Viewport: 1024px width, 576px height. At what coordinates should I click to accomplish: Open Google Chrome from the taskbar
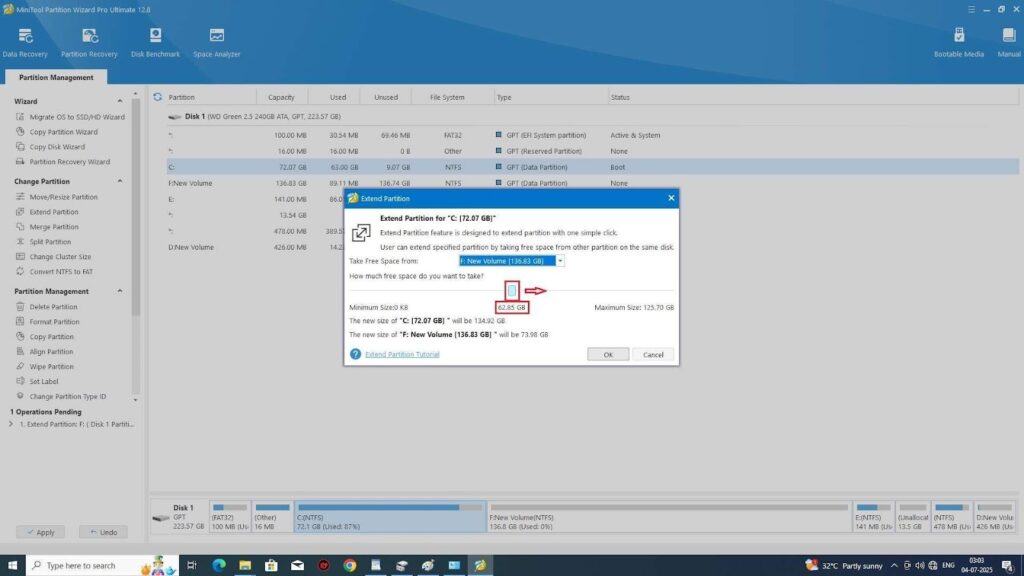[x=349, y=565]
